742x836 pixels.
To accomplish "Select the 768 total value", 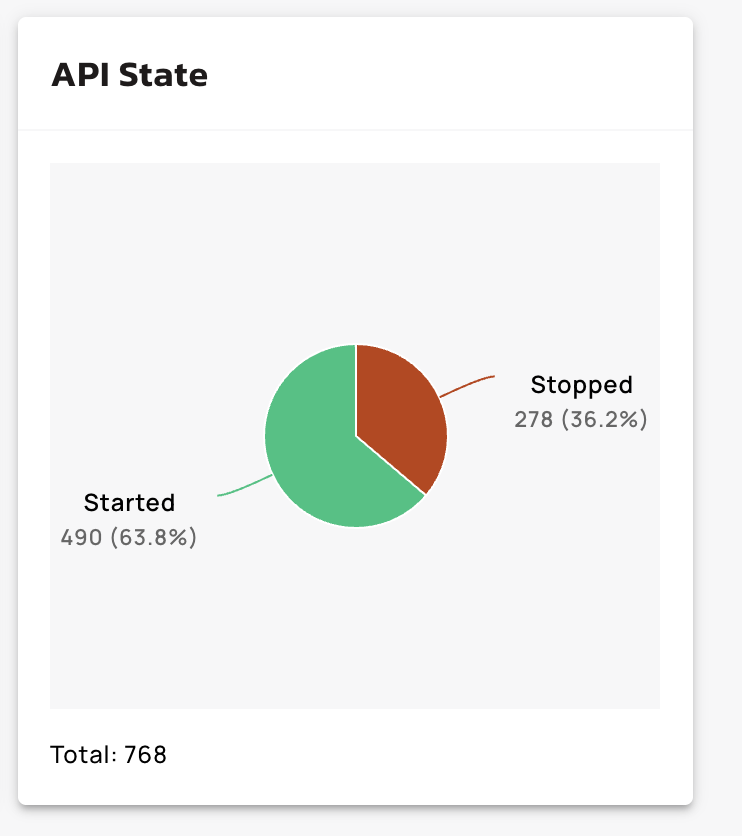I will (145, 754).
